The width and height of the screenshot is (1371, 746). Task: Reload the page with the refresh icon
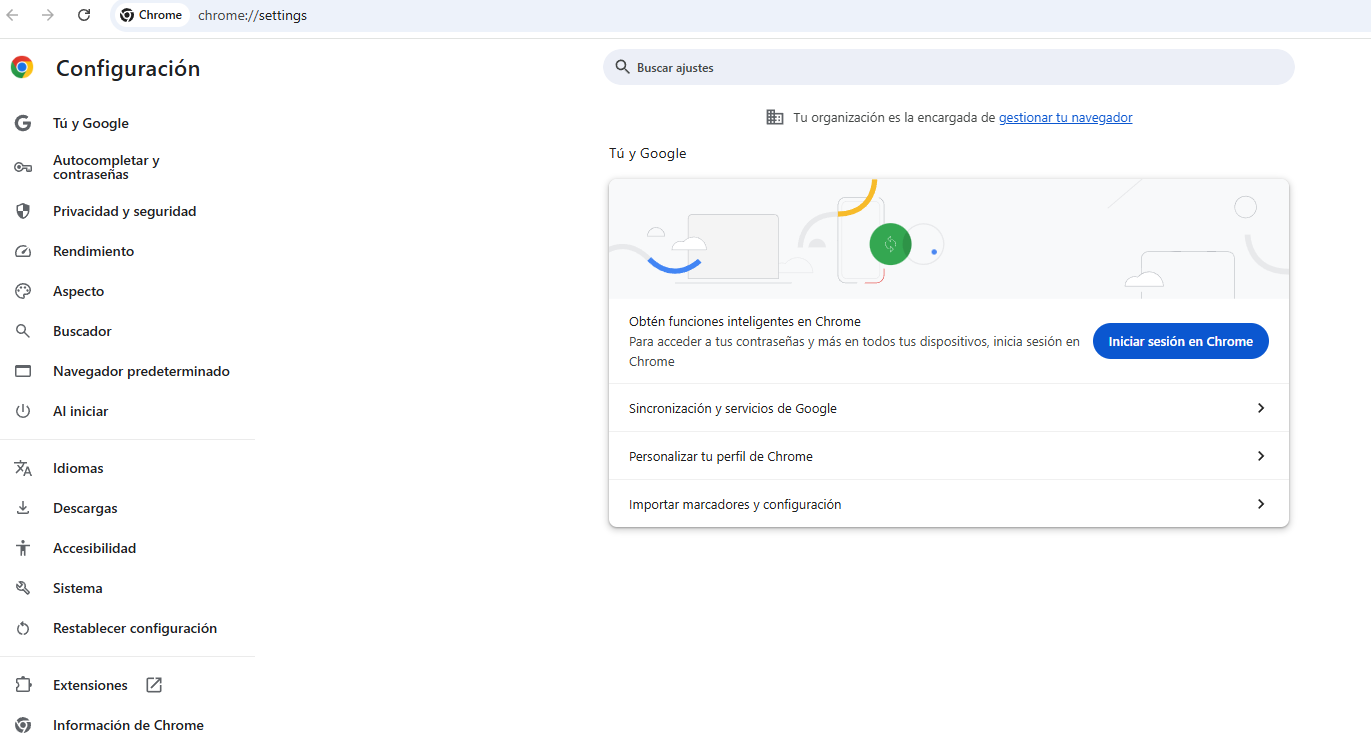tap(84, 15)
